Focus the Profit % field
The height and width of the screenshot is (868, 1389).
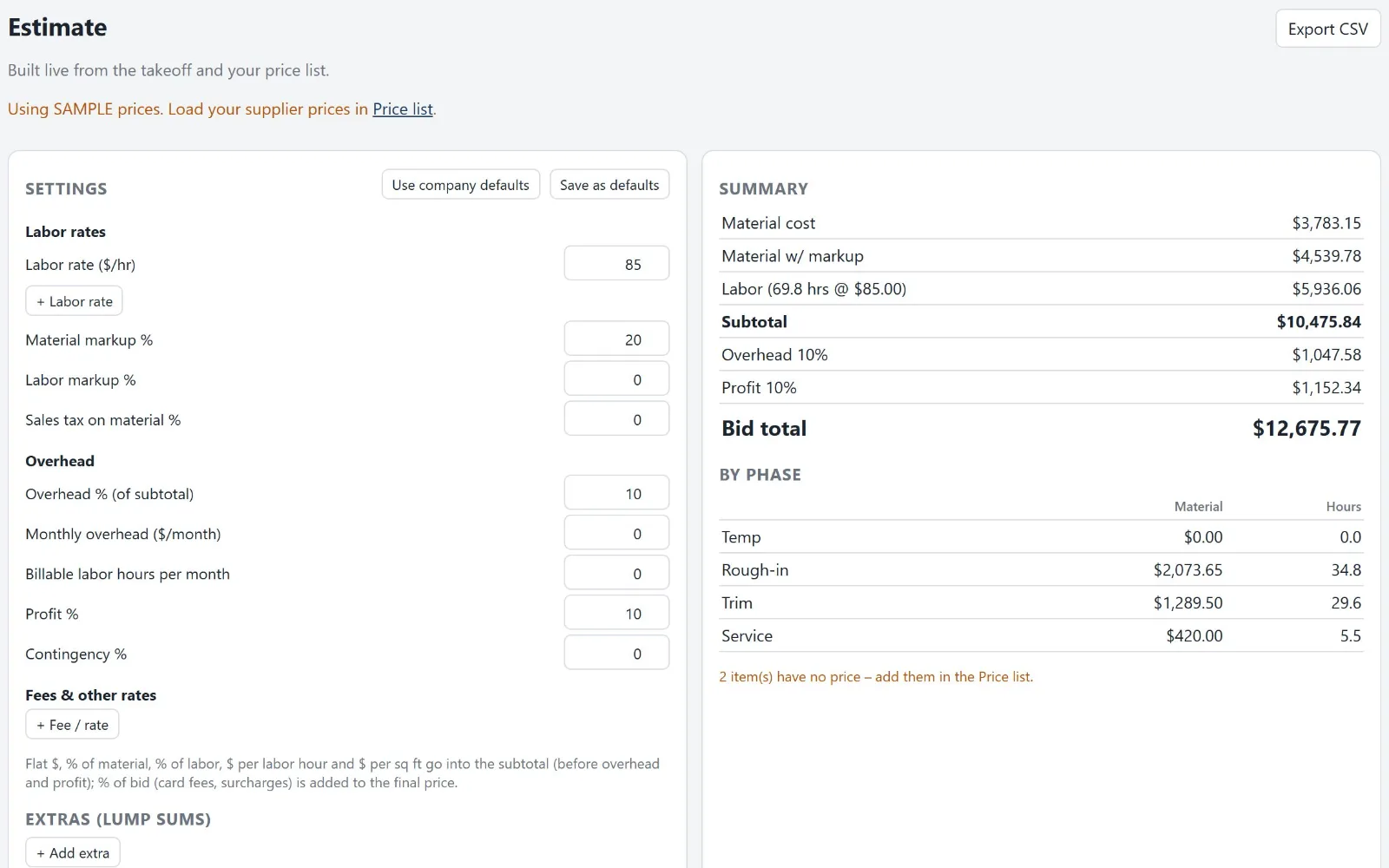point(616,613)
